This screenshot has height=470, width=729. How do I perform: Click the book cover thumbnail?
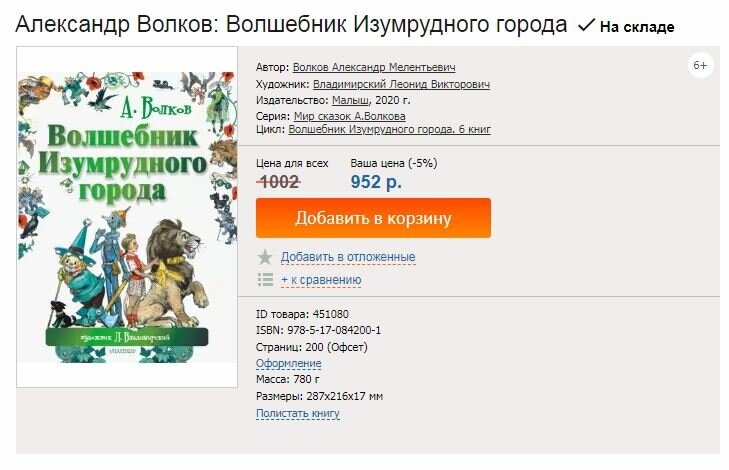(127, 217)
